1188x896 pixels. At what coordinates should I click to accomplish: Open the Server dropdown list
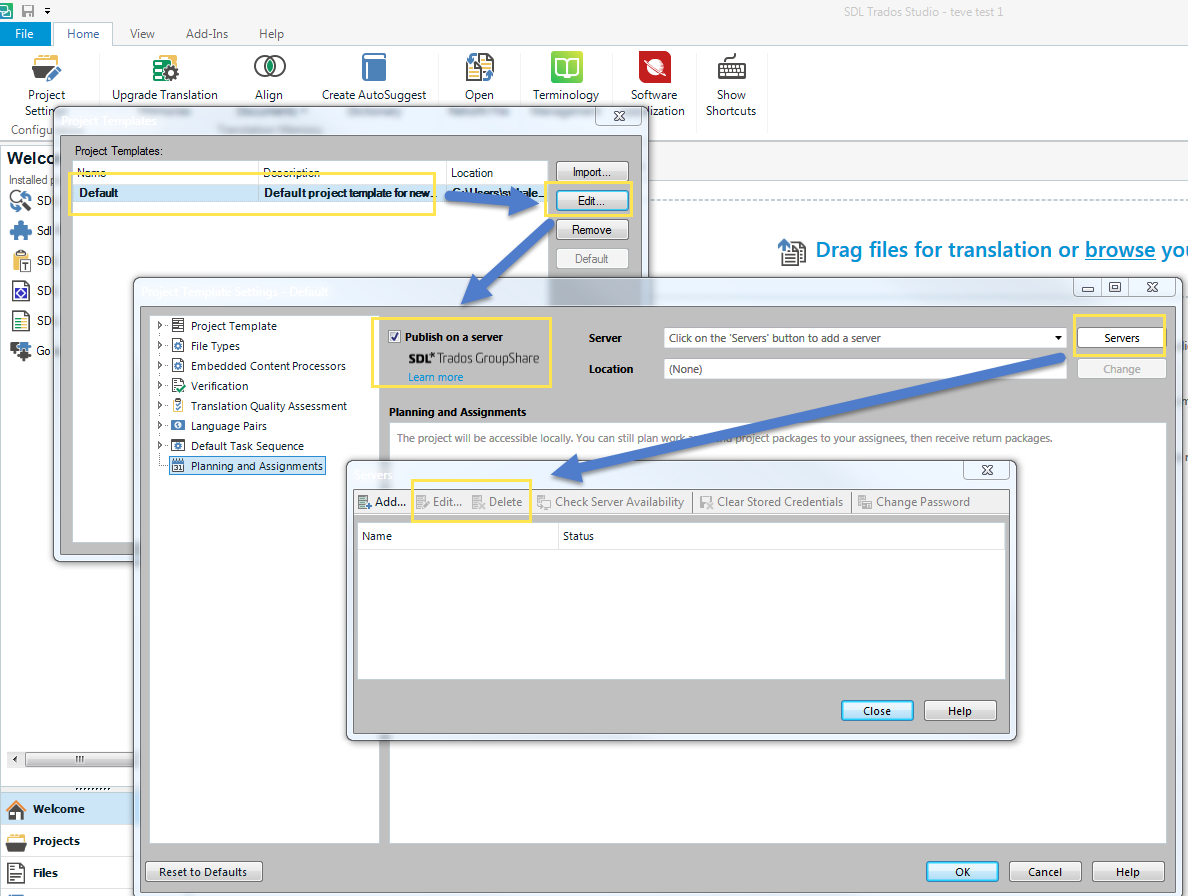coord(1058,338)
